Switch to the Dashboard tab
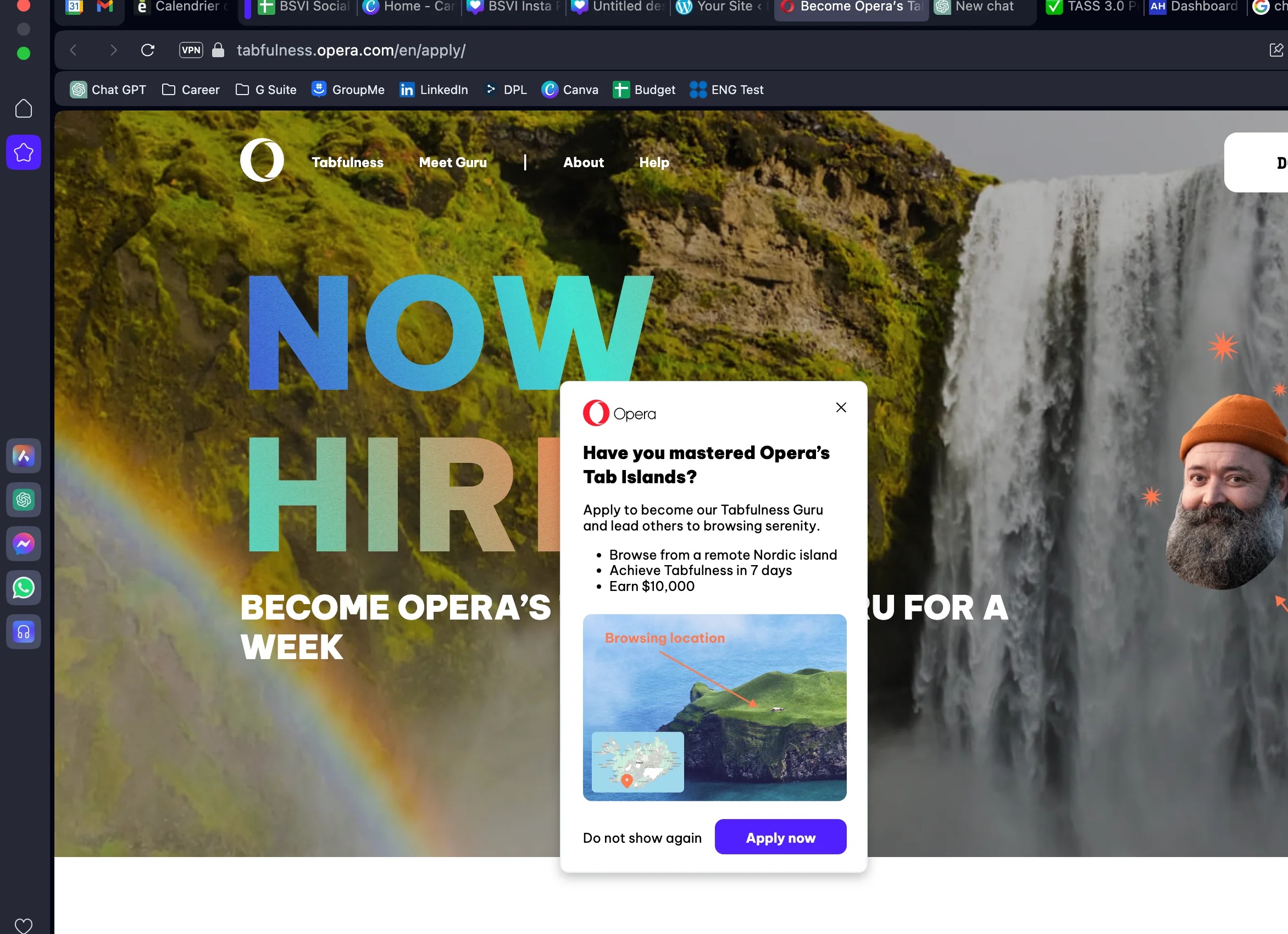 tap(1193, 7)
